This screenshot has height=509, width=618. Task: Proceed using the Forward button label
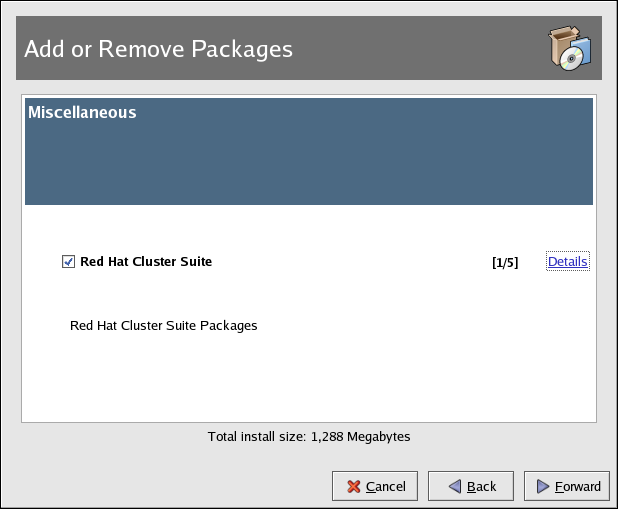578,487
